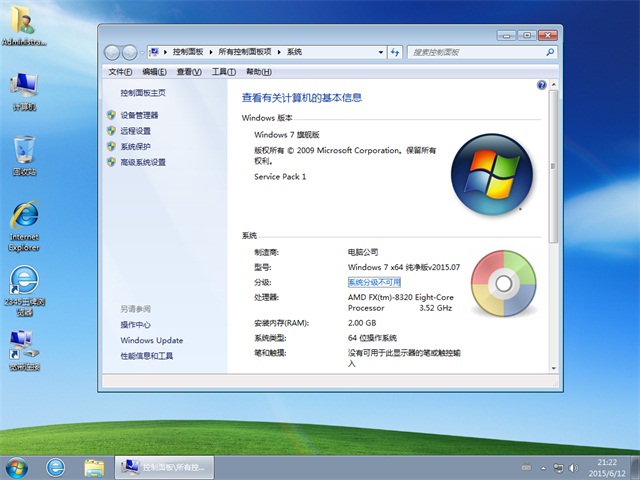Open the Recycle Bin desktop icon

click(x=24, y=154)
